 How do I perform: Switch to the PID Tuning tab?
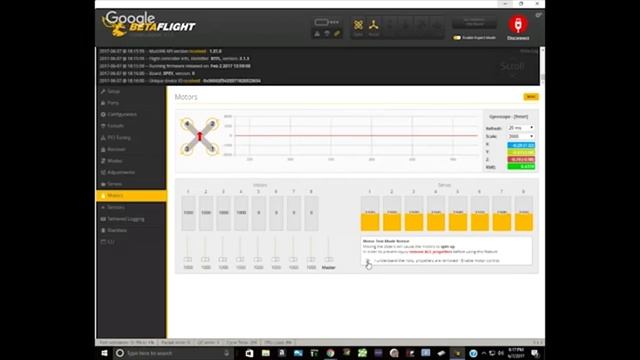[x=131, y=138]
